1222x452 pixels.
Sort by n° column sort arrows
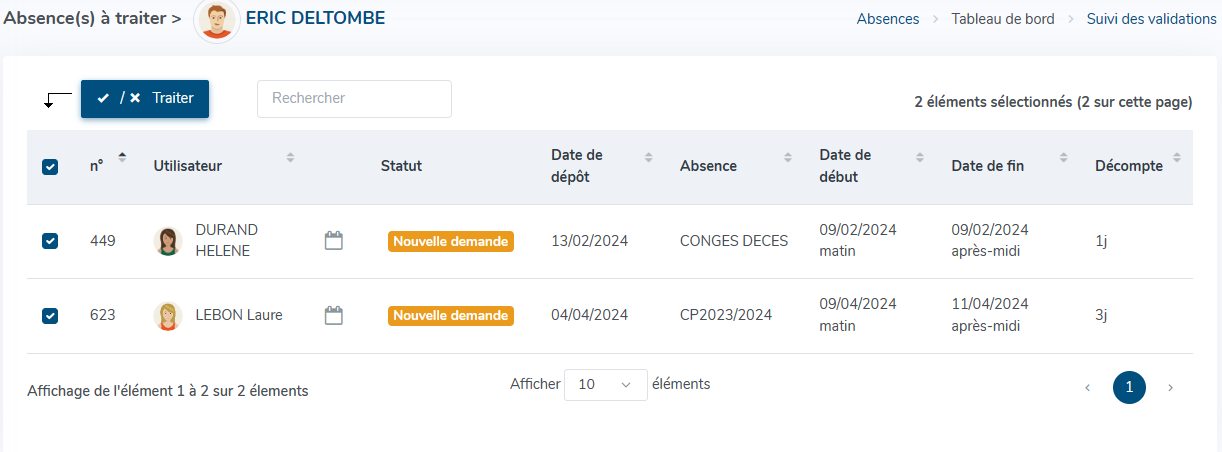click(122, 157)
